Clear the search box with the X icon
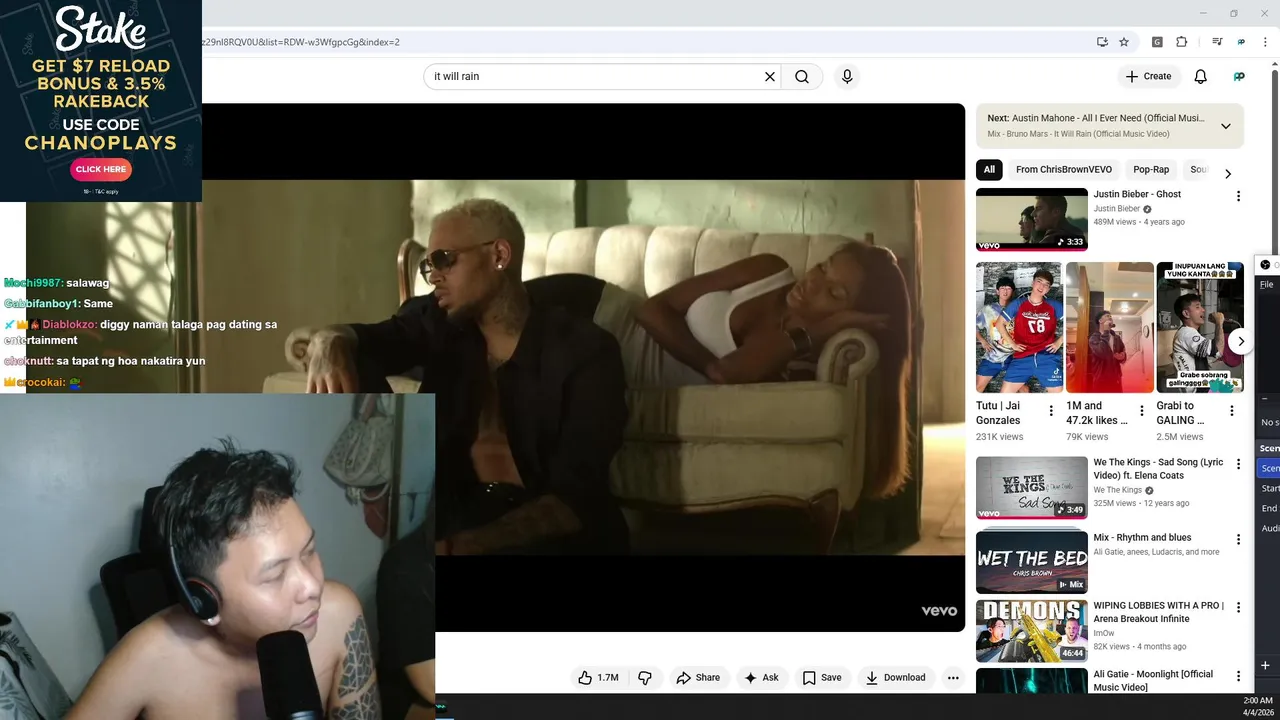 (x=770, y=76)
